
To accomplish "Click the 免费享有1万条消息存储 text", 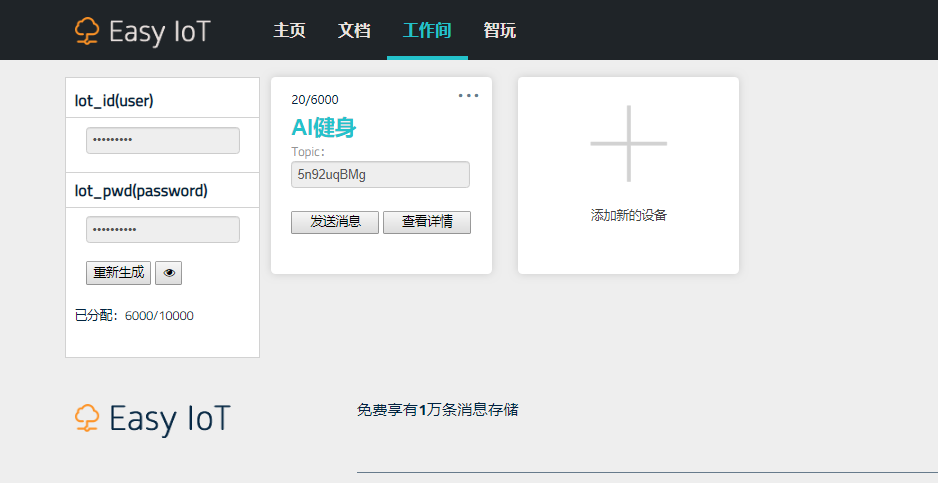I will click(x=437, y=410).
